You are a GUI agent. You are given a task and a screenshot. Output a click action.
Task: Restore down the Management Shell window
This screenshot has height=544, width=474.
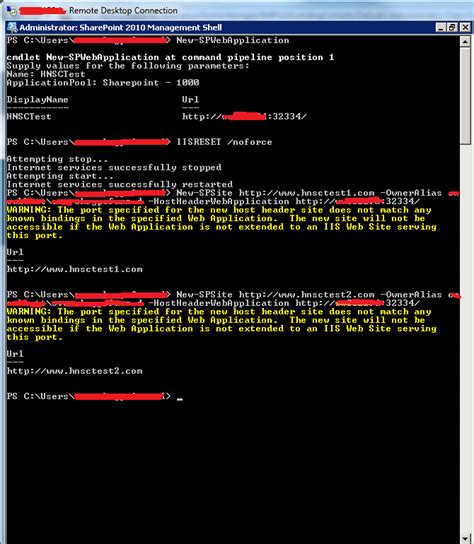pyautogui.click(x=452, y=27)
